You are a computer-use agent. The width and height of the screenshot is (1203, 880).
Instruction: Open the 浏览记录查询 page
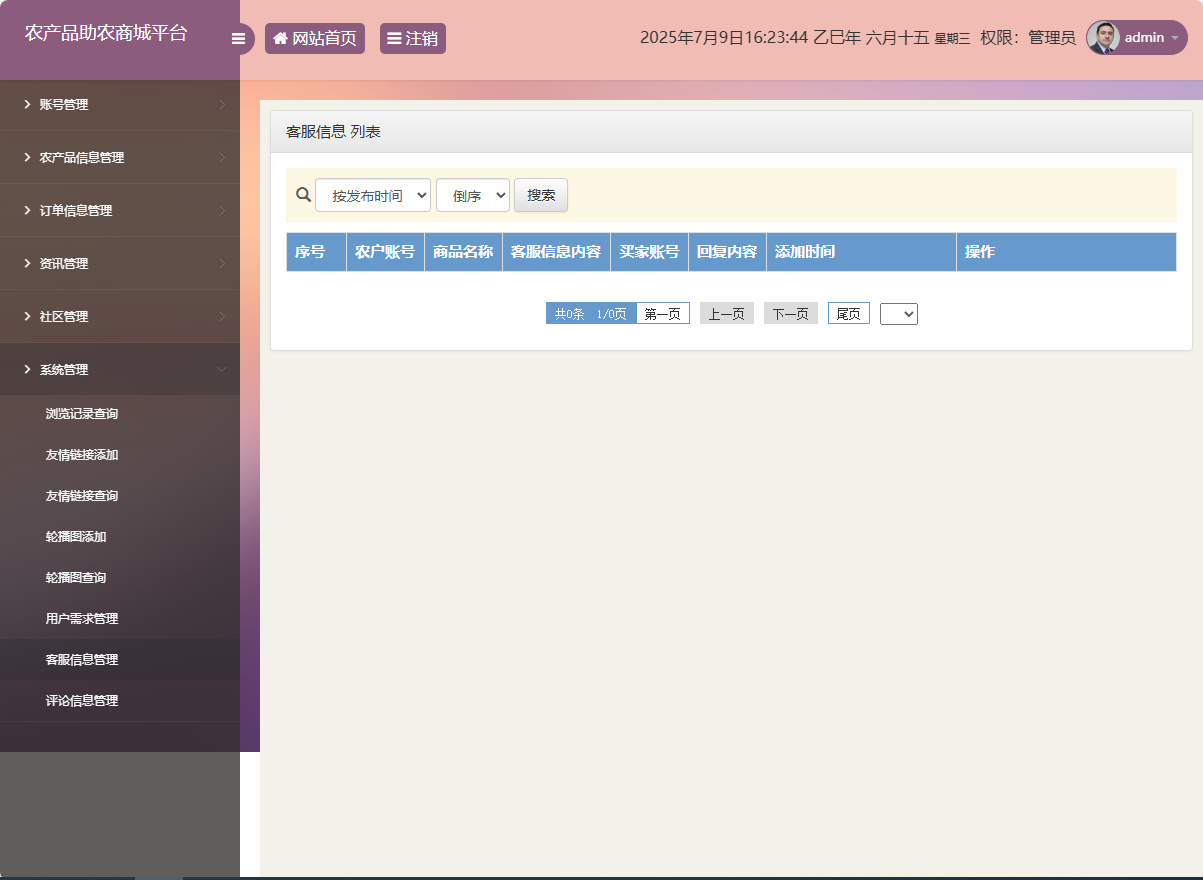(81, 413)
